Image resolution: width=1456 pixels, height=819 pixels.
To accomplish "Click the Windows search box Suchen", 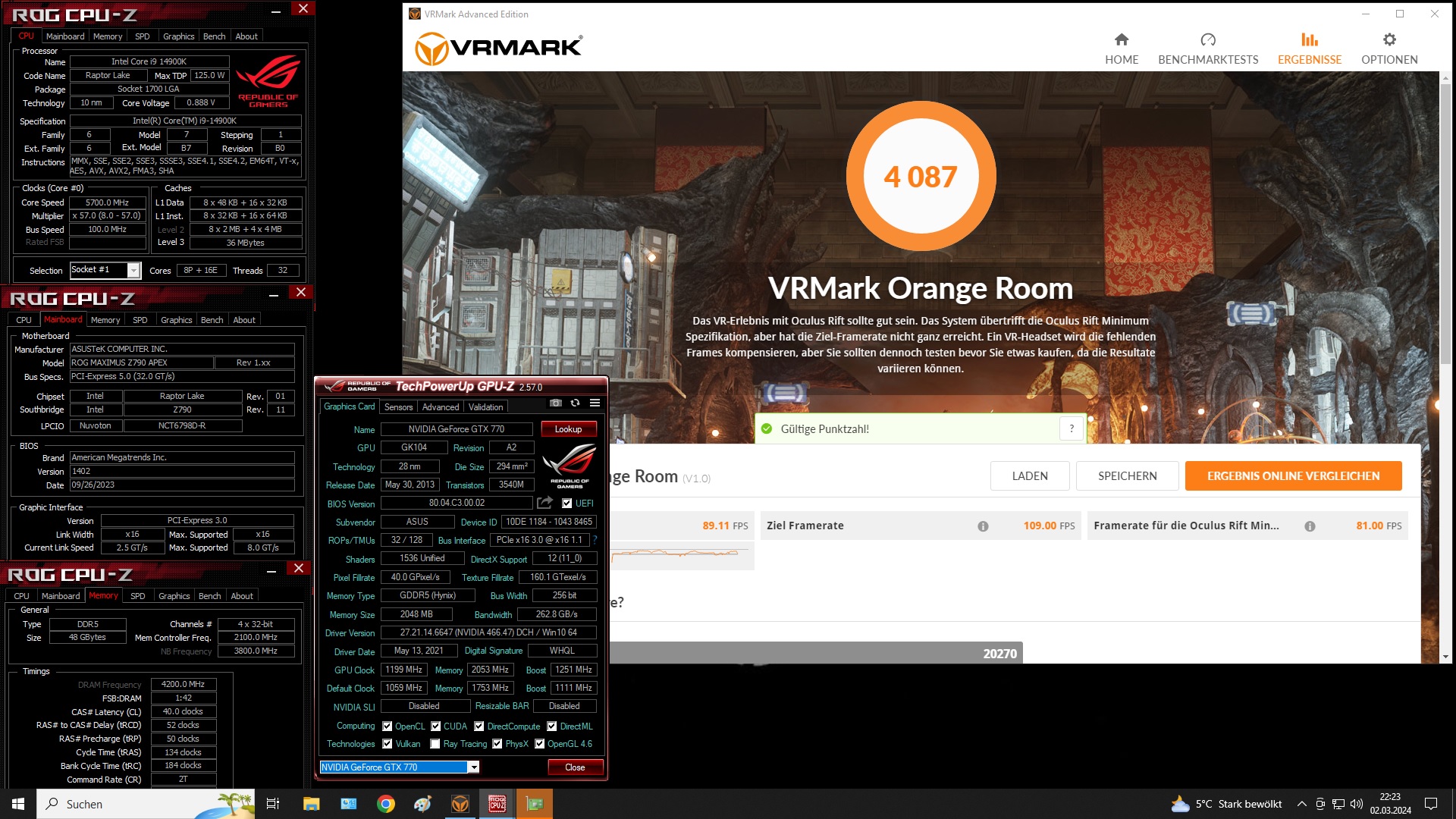I will point(146,804).
